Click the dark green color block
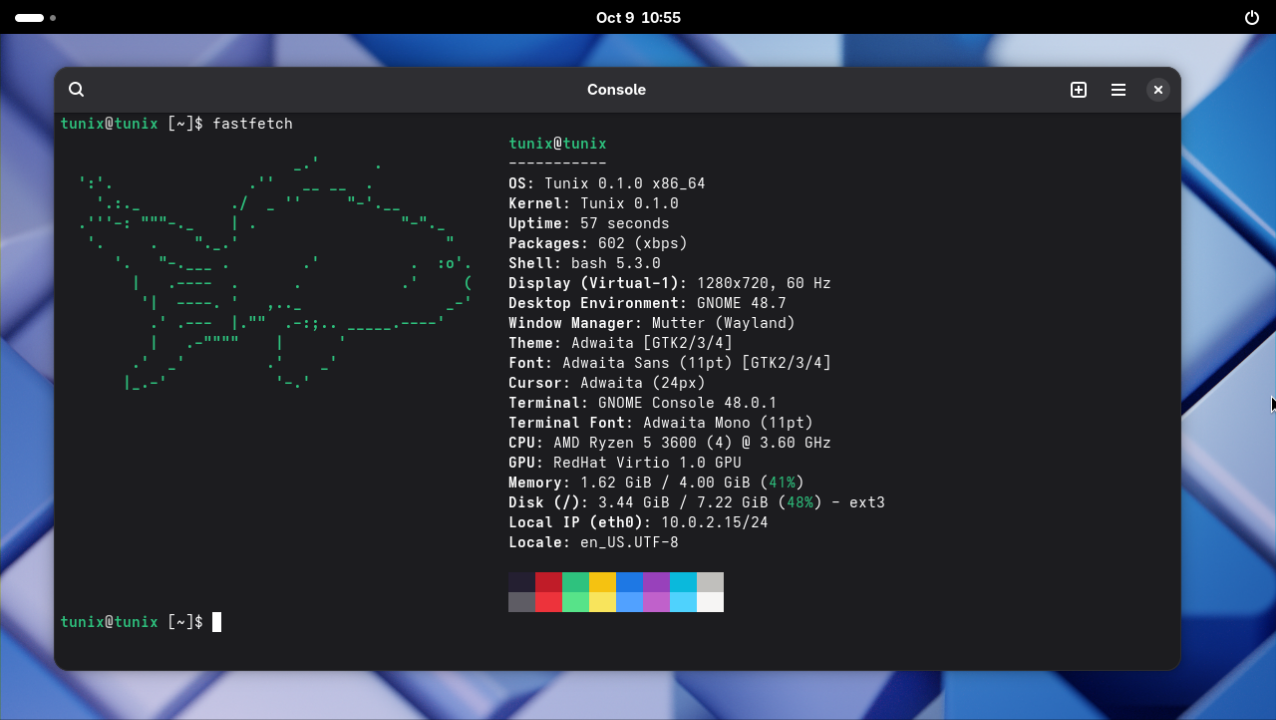 coord(576,582)
